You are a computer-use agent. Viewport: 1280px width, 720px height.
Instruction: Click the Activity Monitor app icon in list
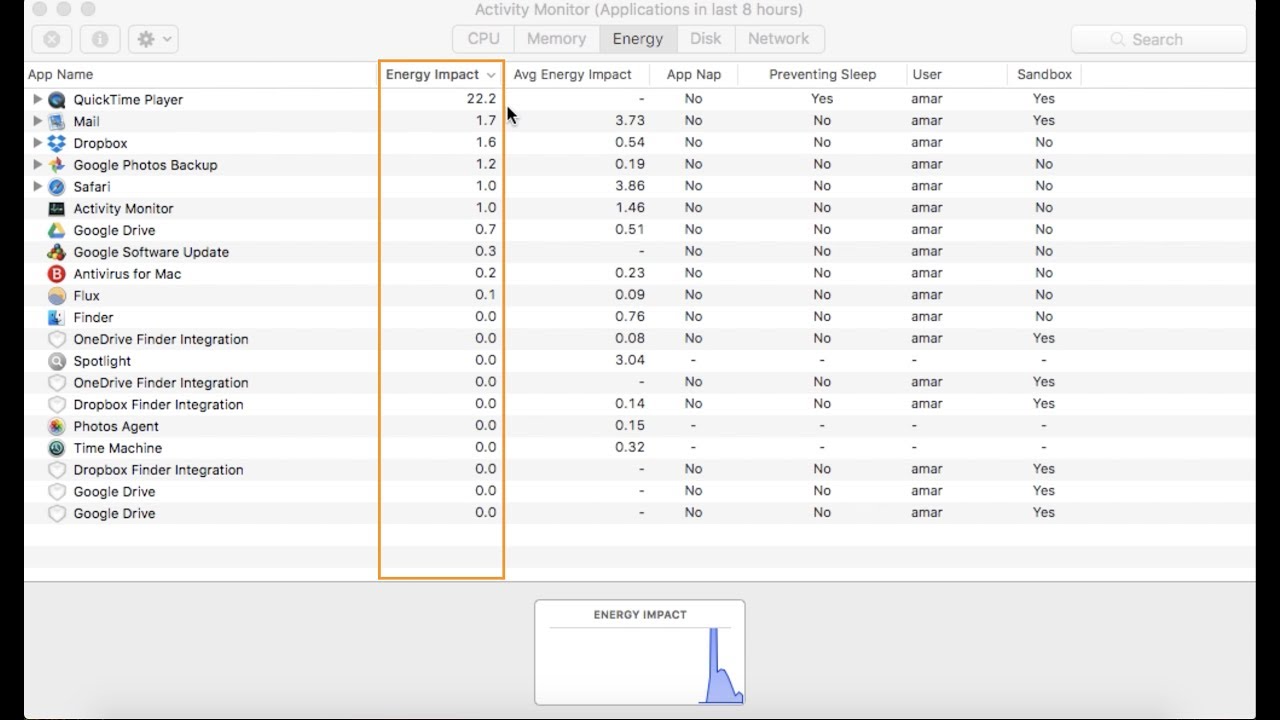coord(57,209)
